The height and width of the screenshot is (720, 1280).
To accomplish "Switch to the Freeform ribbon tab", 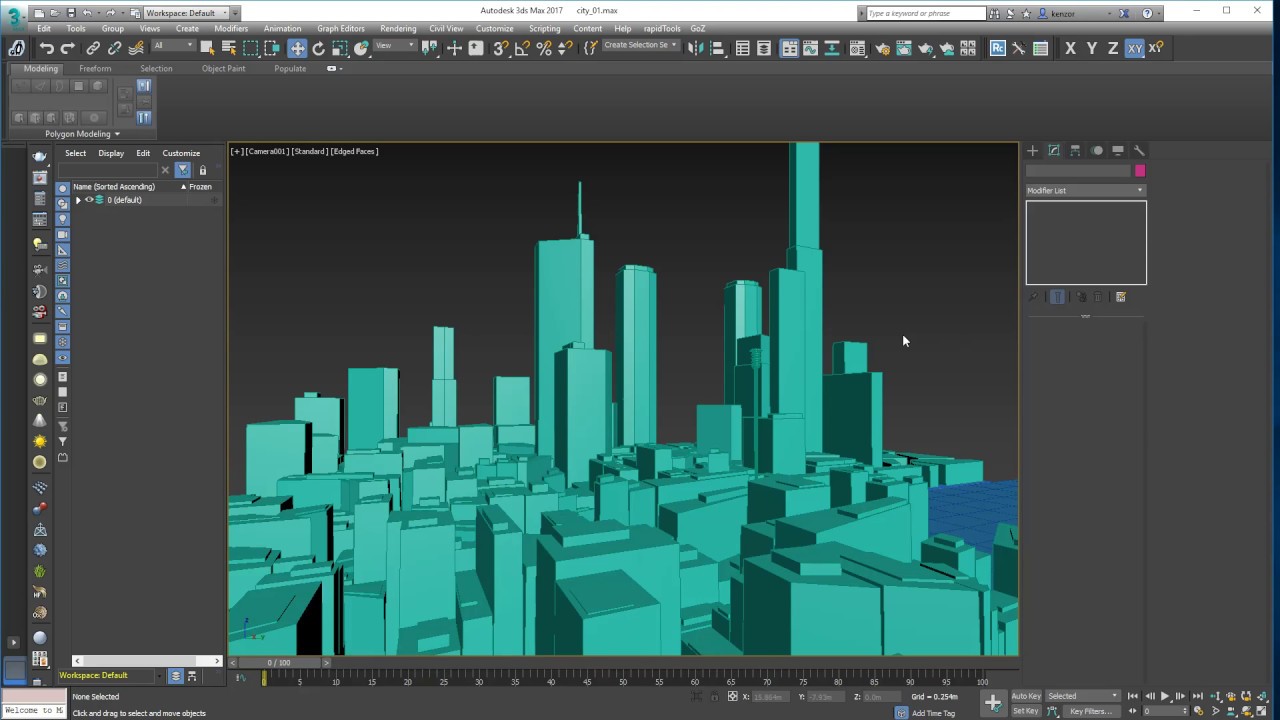I will (95, 69).
